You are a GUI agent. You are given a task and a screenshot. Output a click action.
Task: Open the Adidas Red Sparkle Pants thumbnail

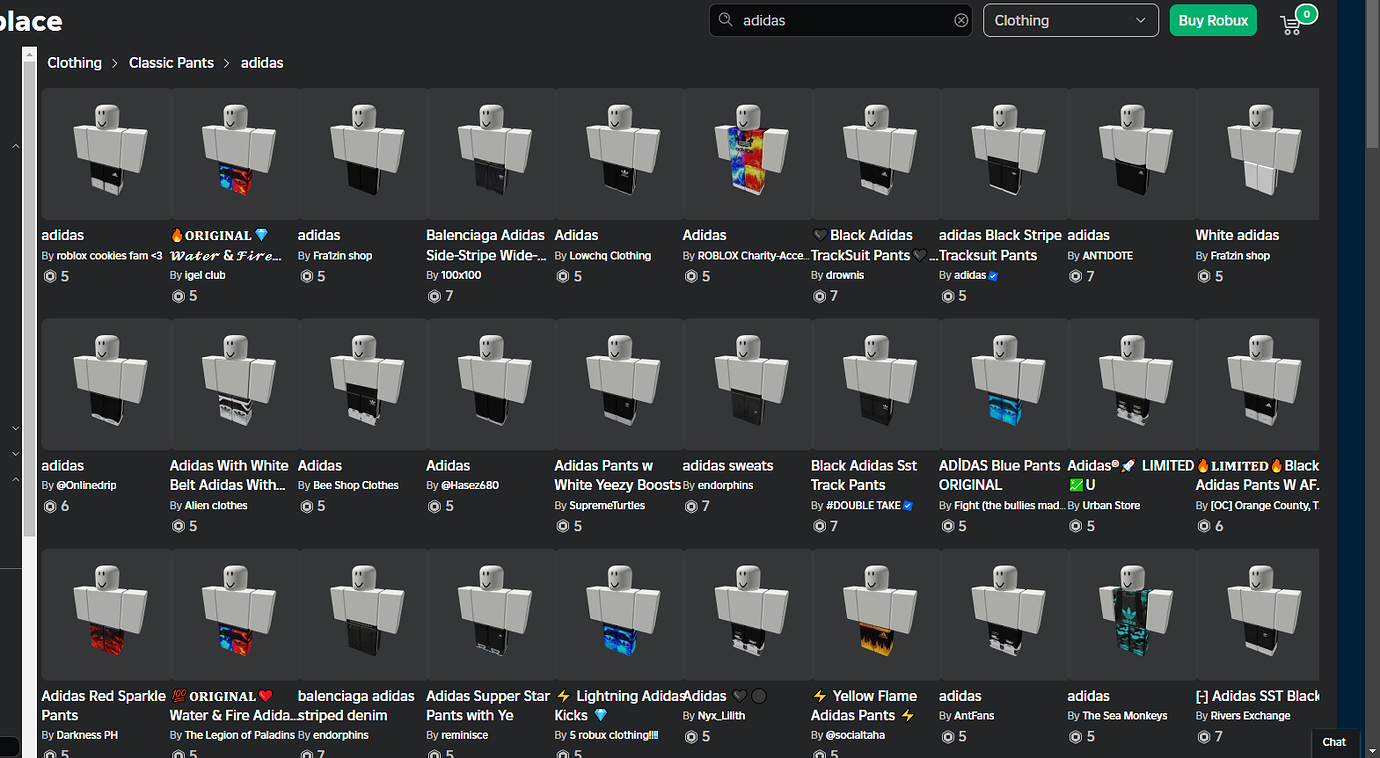[x=106, y=614]
